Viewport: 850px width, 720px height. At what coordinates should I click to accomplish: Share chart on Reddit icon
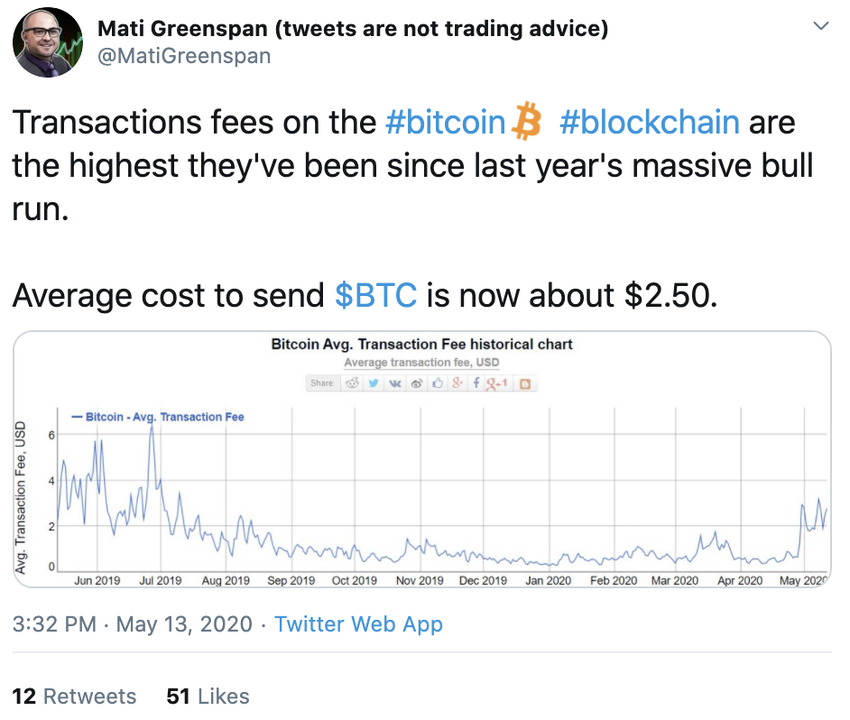(353, 383)
